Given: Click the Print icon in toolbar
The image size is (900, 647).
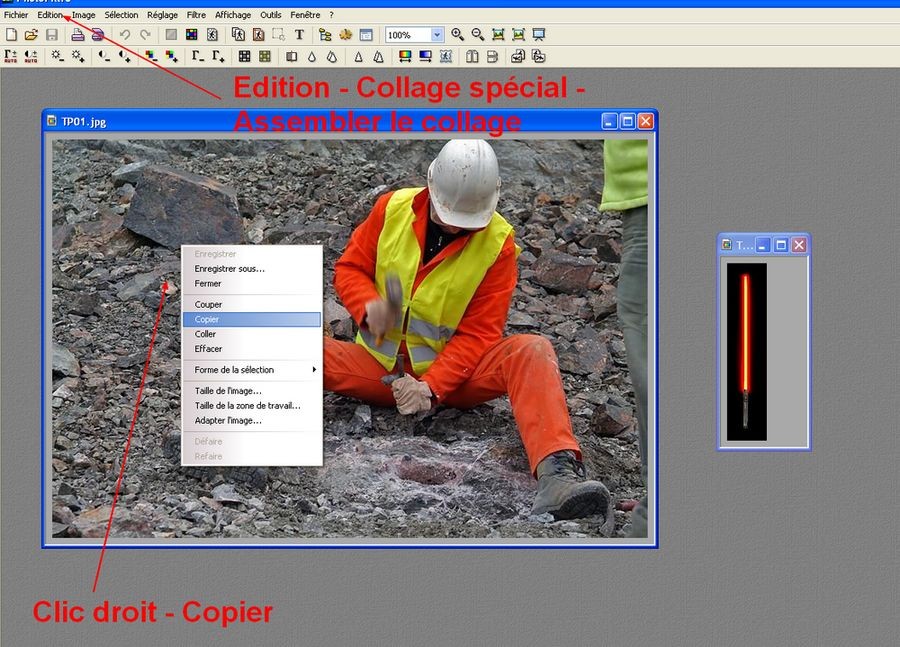Looking at the screenshot, I should 77,35.
